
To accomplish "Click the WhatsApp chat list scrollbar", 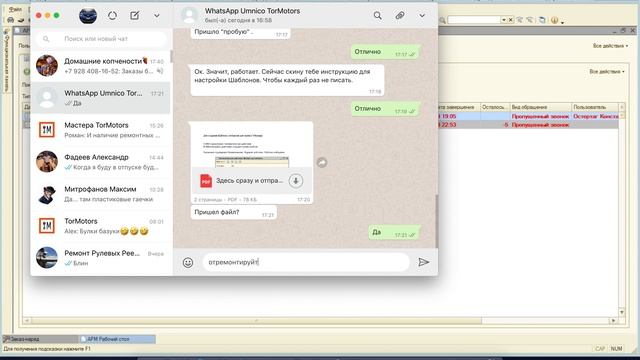I will [x=171, y=57].
